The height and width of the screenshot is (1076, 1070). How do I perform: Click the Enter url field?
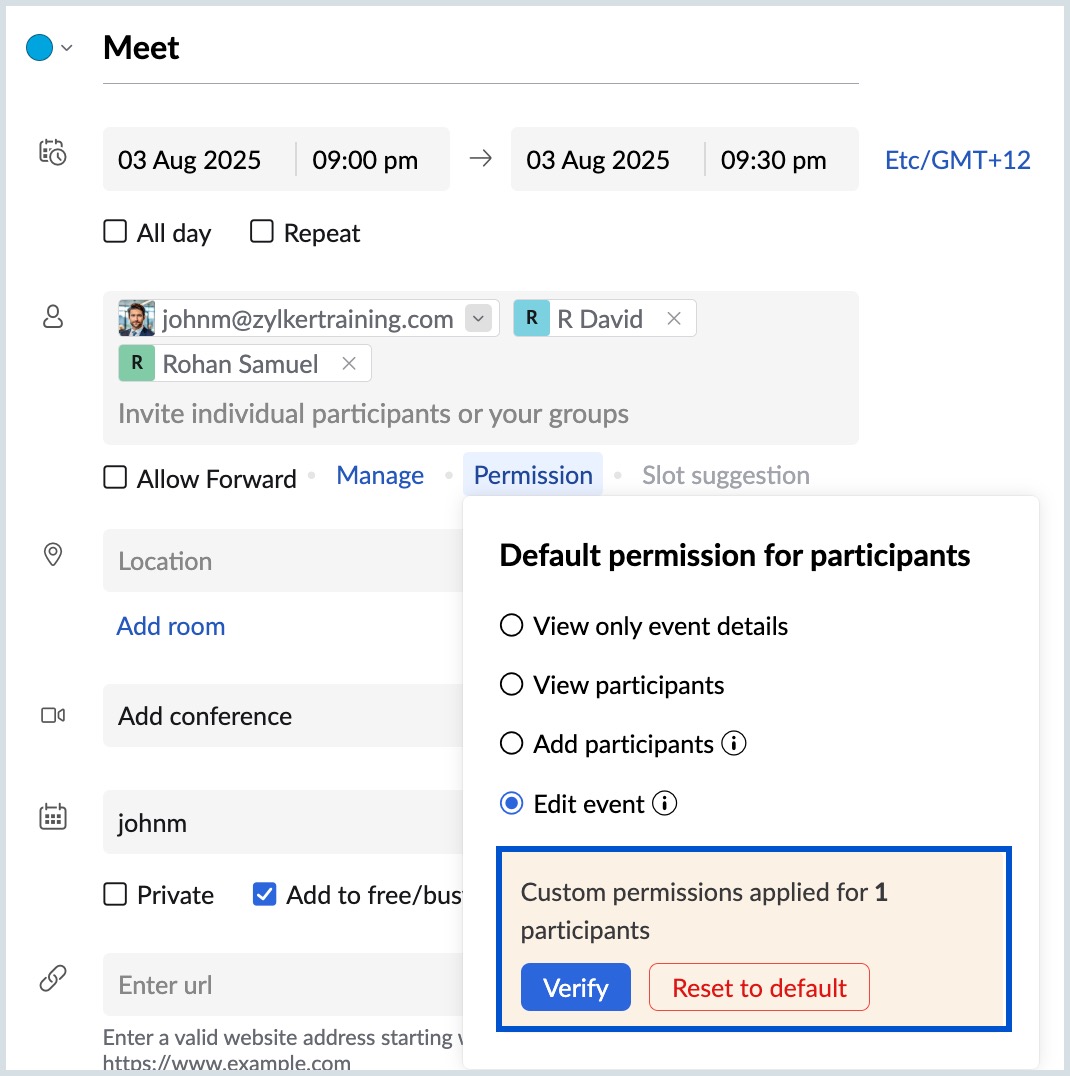click(283, 984)
